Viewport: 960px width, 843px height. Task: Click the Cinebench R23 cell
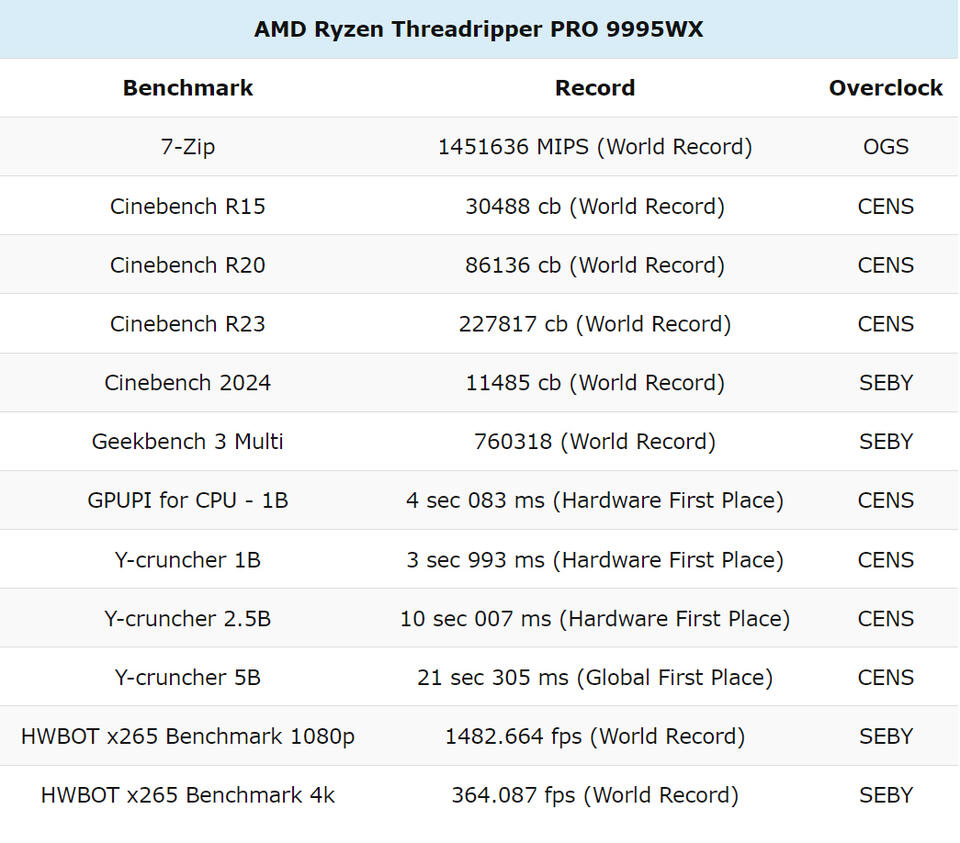[188, 324]
